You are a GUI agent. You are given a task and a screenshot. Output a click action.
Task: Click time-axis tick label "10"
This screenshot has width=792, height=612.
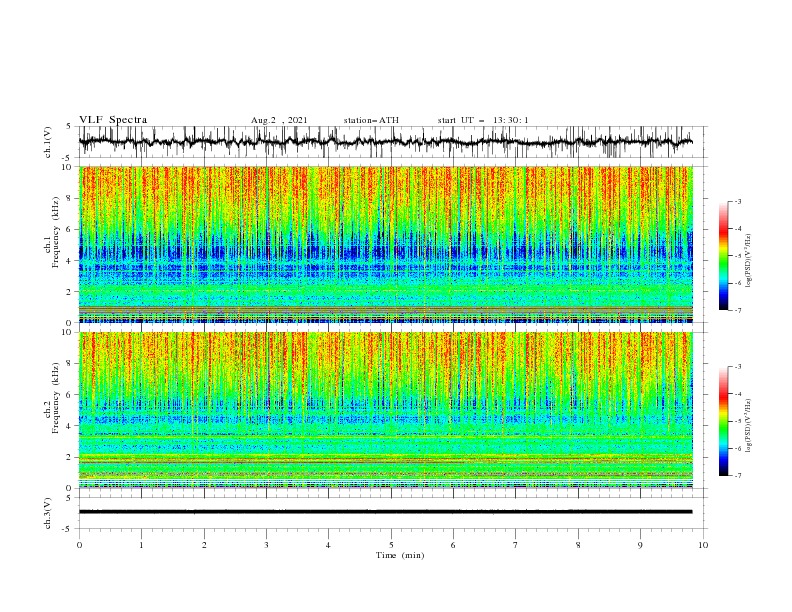[x=703, y=545]
